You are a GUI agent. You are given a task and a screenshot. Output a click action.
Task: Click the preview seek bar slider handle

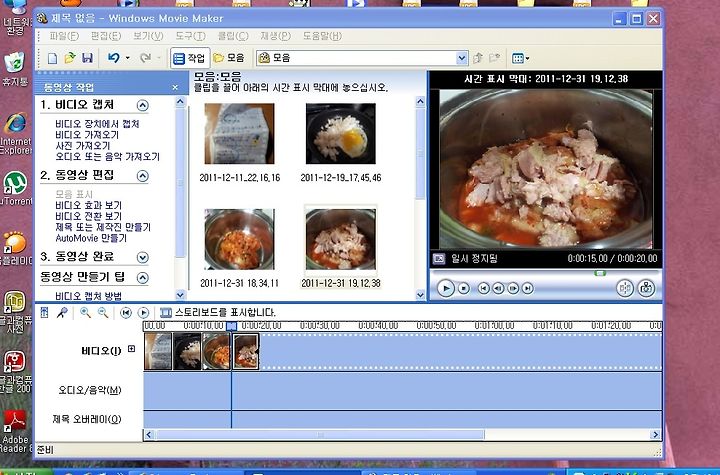(600, 273)
